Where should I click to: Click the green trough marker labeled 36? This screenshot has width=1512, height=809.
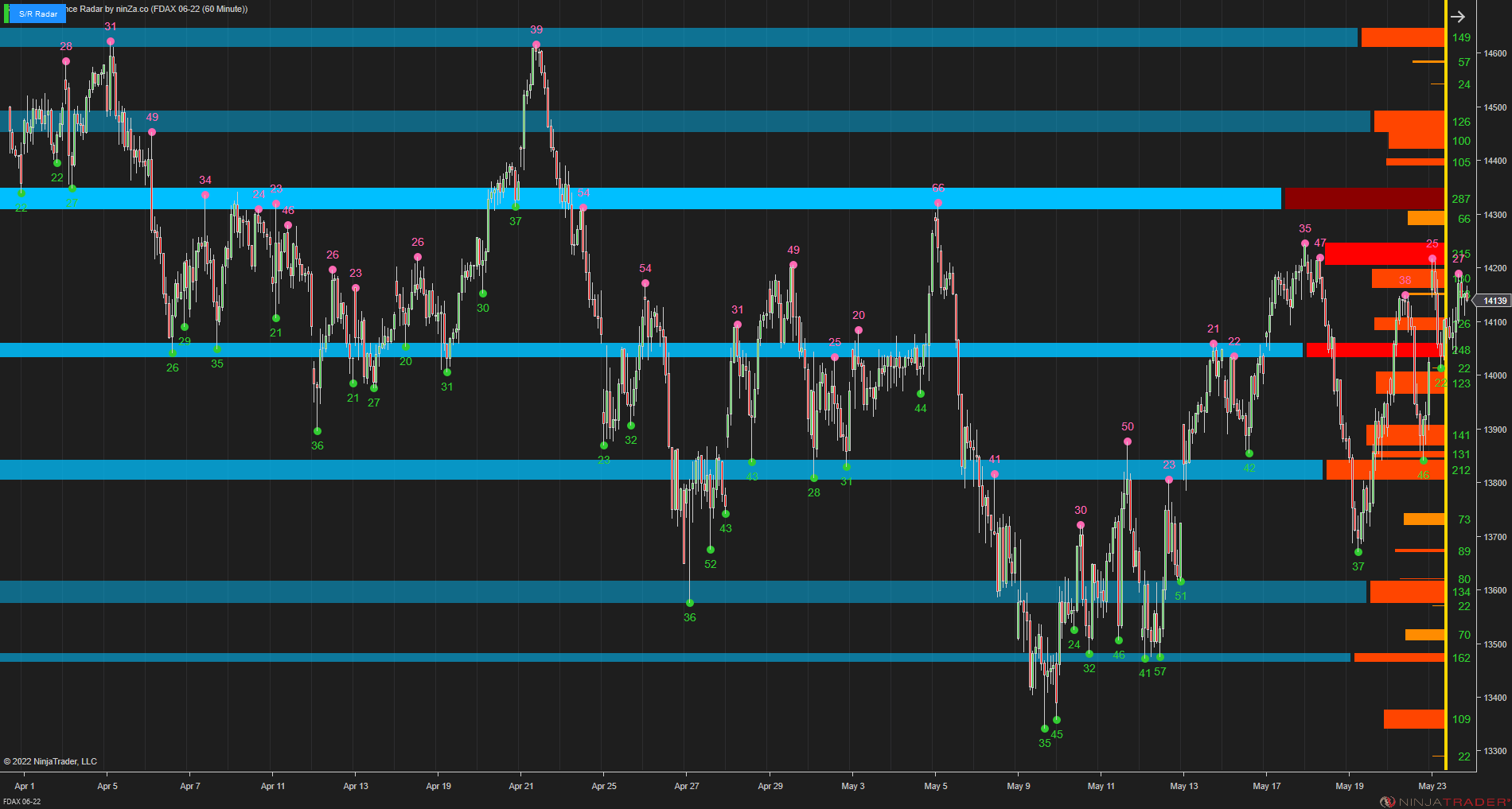click(318, 432)
